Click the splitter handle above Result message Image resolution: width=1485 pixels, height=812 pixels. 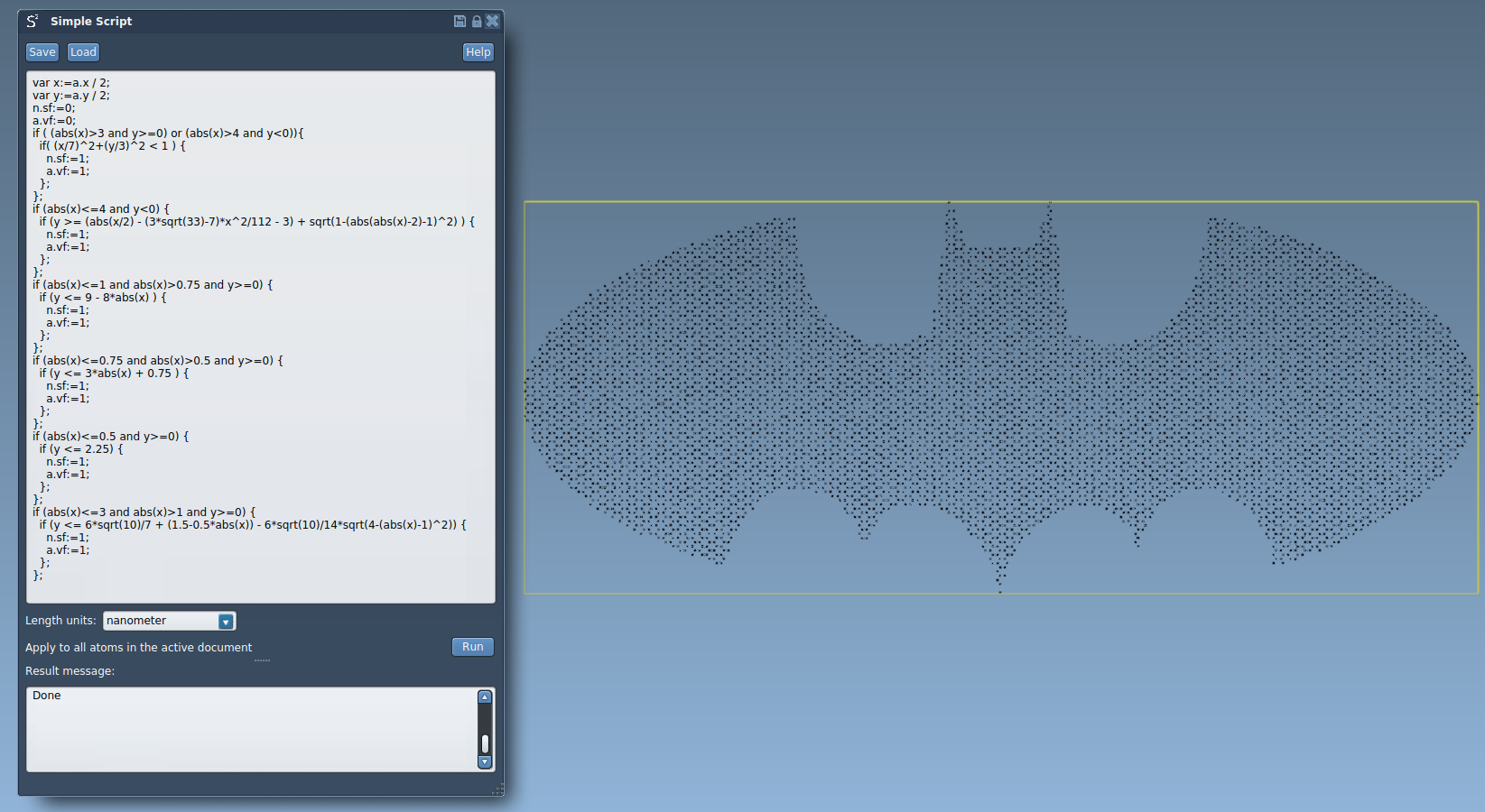point(262,660)
